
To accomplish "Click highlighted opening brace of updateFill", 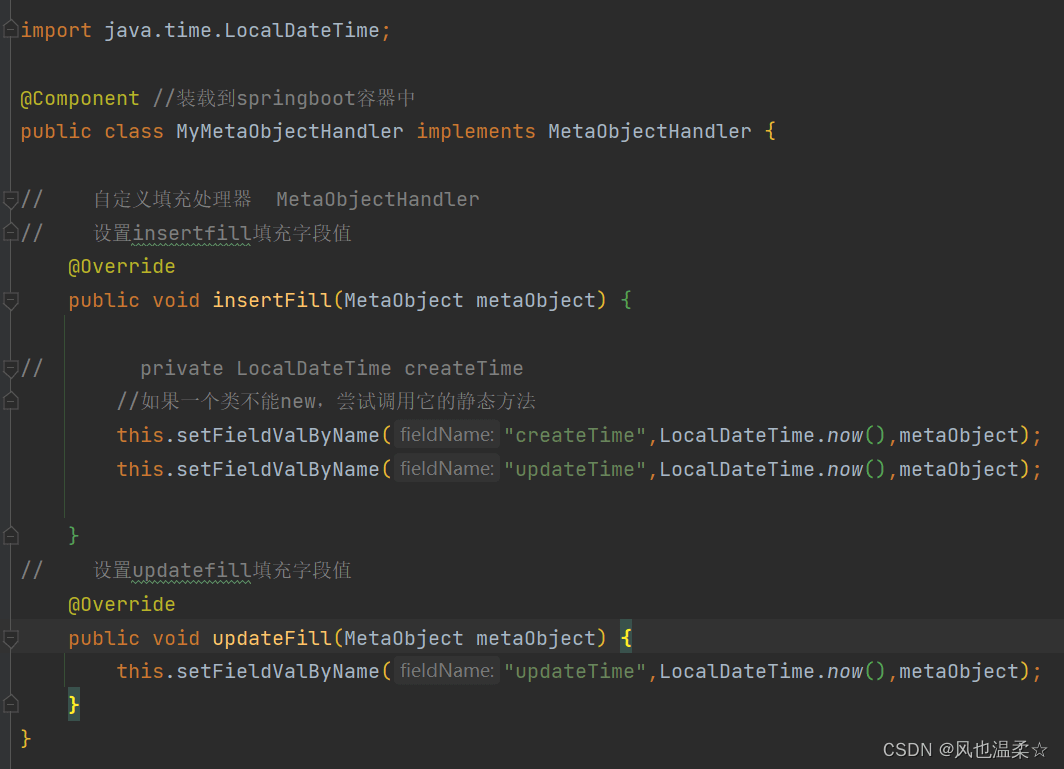I will point(626,637).
